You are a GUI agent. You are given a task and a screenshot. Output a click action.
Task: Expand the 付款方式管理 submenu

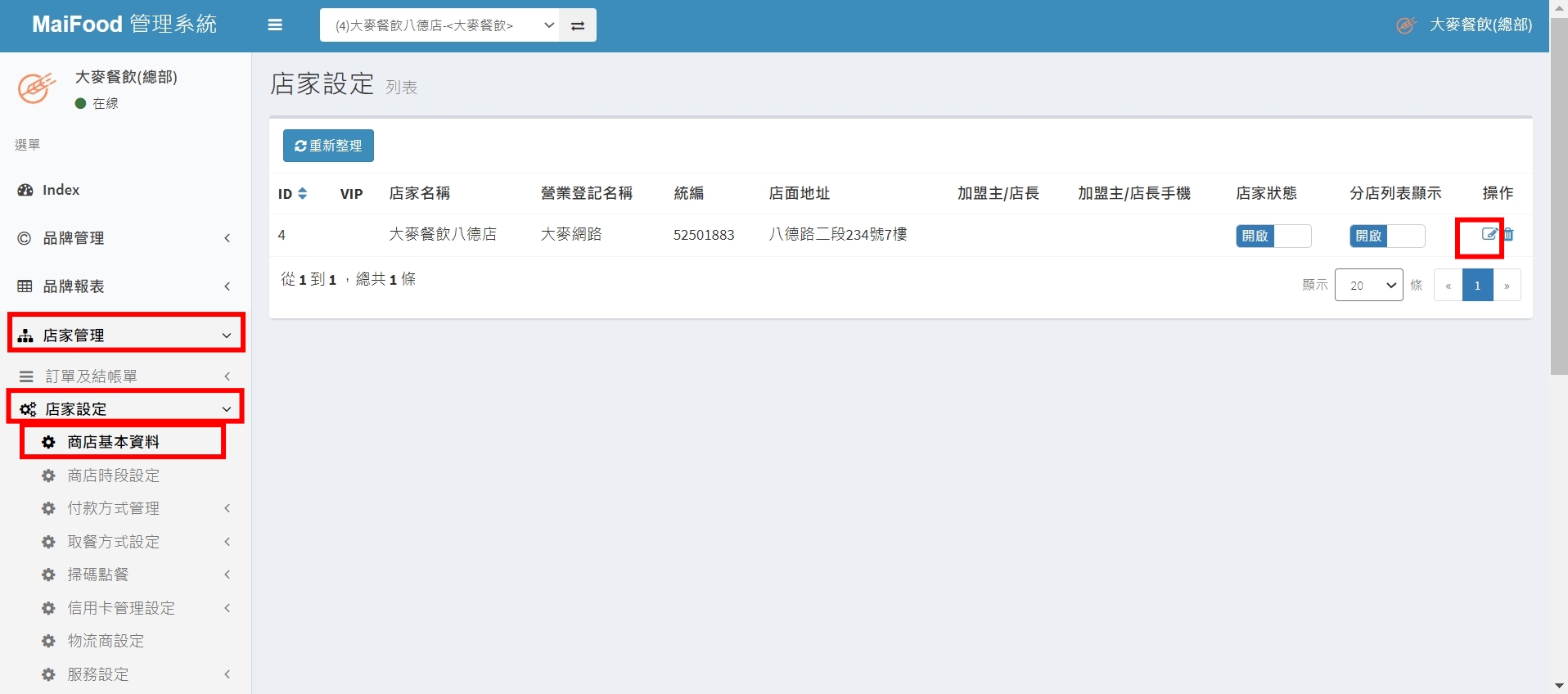[x=135, y=508]
